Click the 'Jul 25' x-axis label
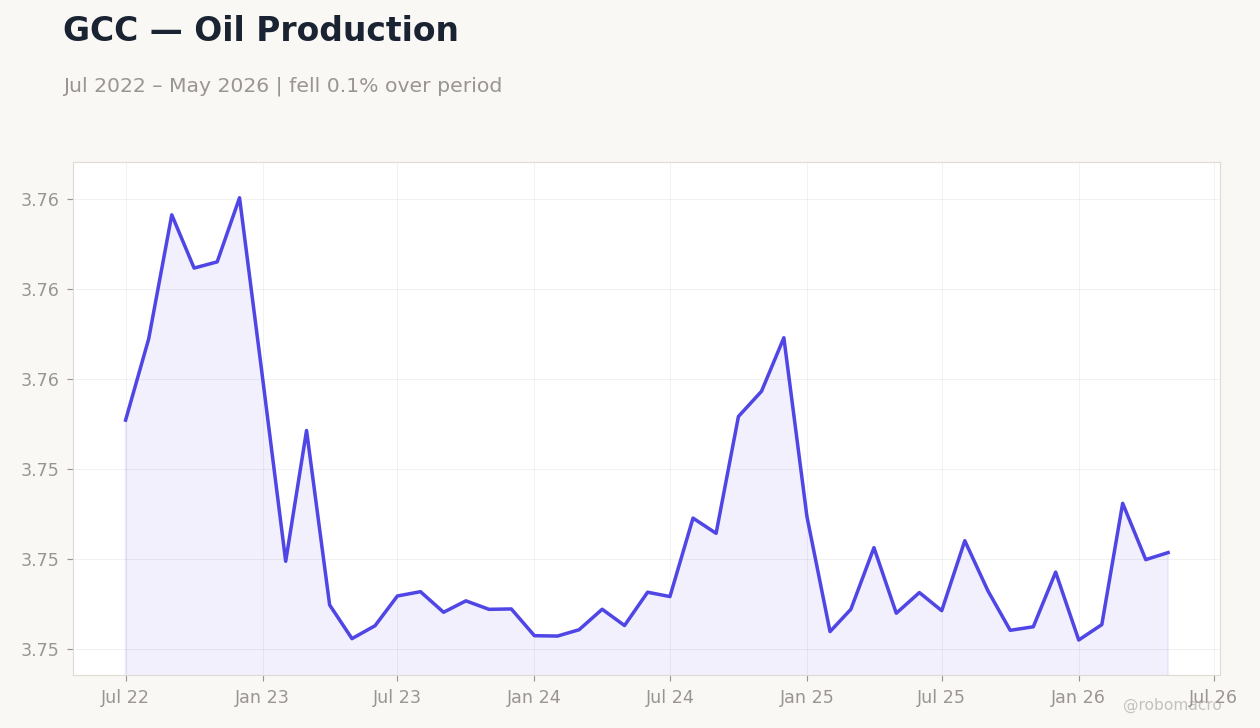The width and height of the screenshot is (1260, 728). tap(941, 698)
